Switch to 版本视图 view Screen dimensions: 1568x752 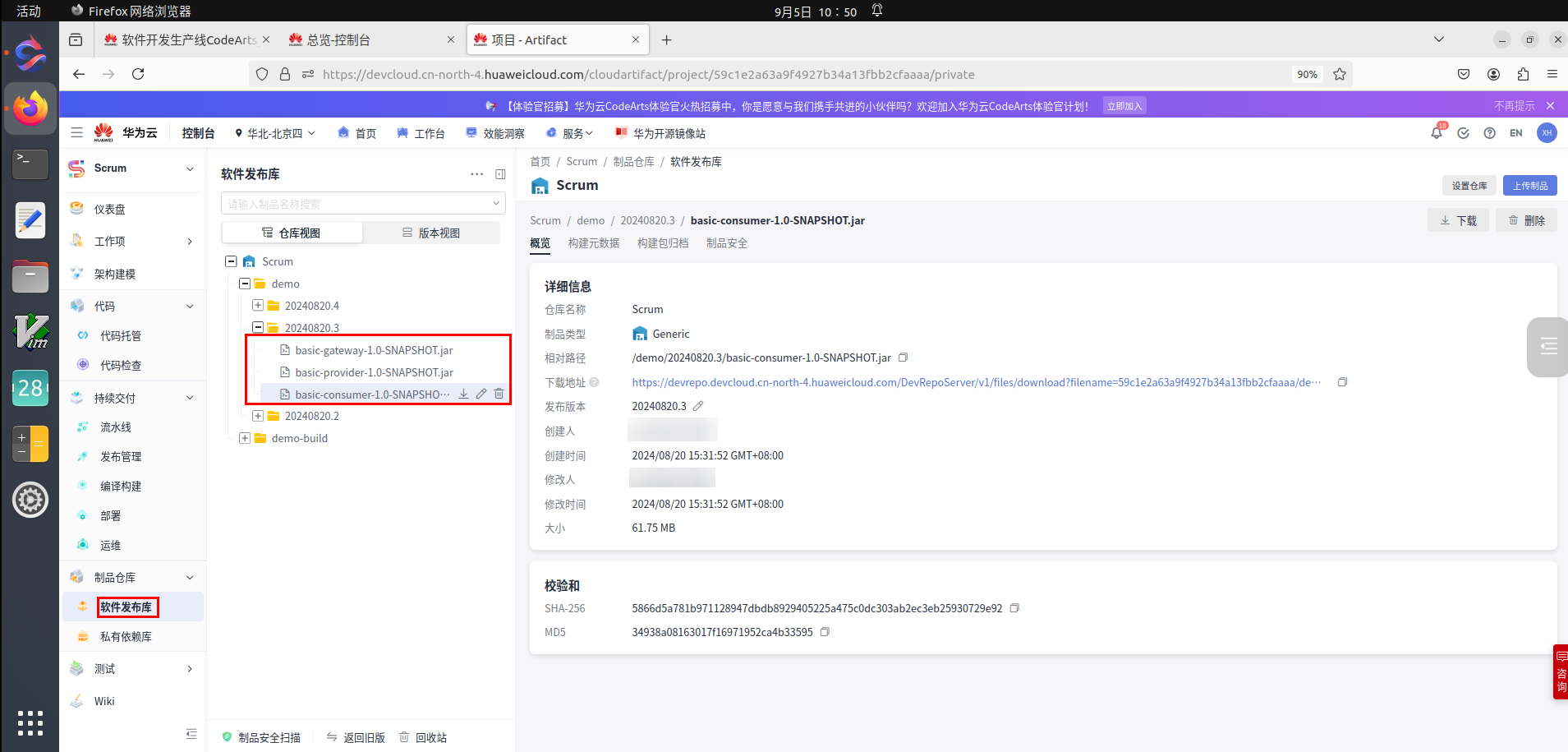pyautogui.click(x=431, y=233)
